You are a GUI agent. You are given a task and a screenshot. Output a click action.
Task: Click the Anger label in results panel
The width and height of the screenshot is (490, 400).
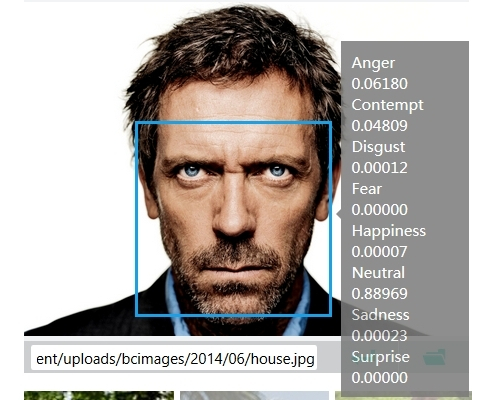(x=373, y=63)
